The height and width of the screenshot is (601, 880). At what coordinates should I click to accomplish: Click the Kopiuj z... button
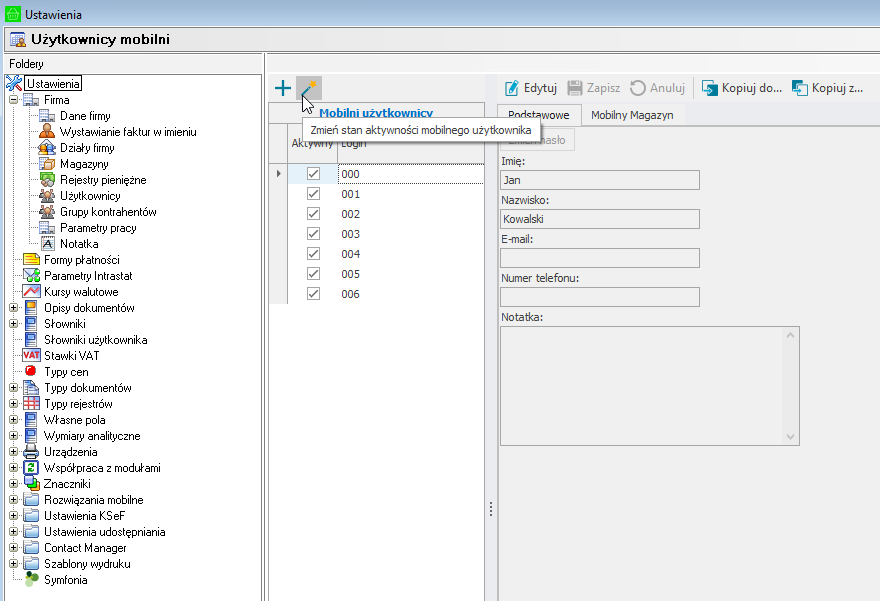point(827,88)
